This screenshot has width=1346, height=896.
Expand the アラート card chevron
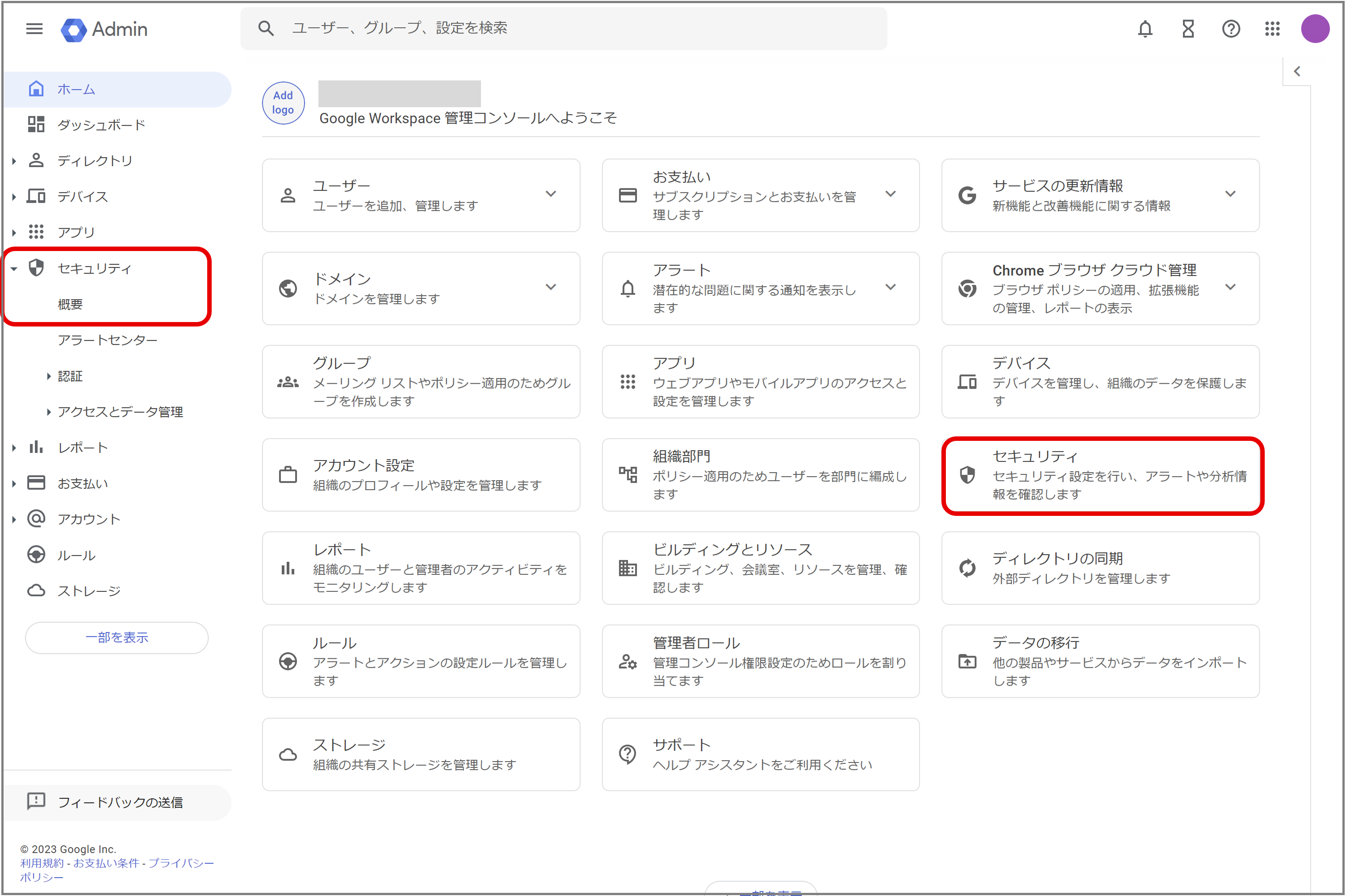[890, 288]
